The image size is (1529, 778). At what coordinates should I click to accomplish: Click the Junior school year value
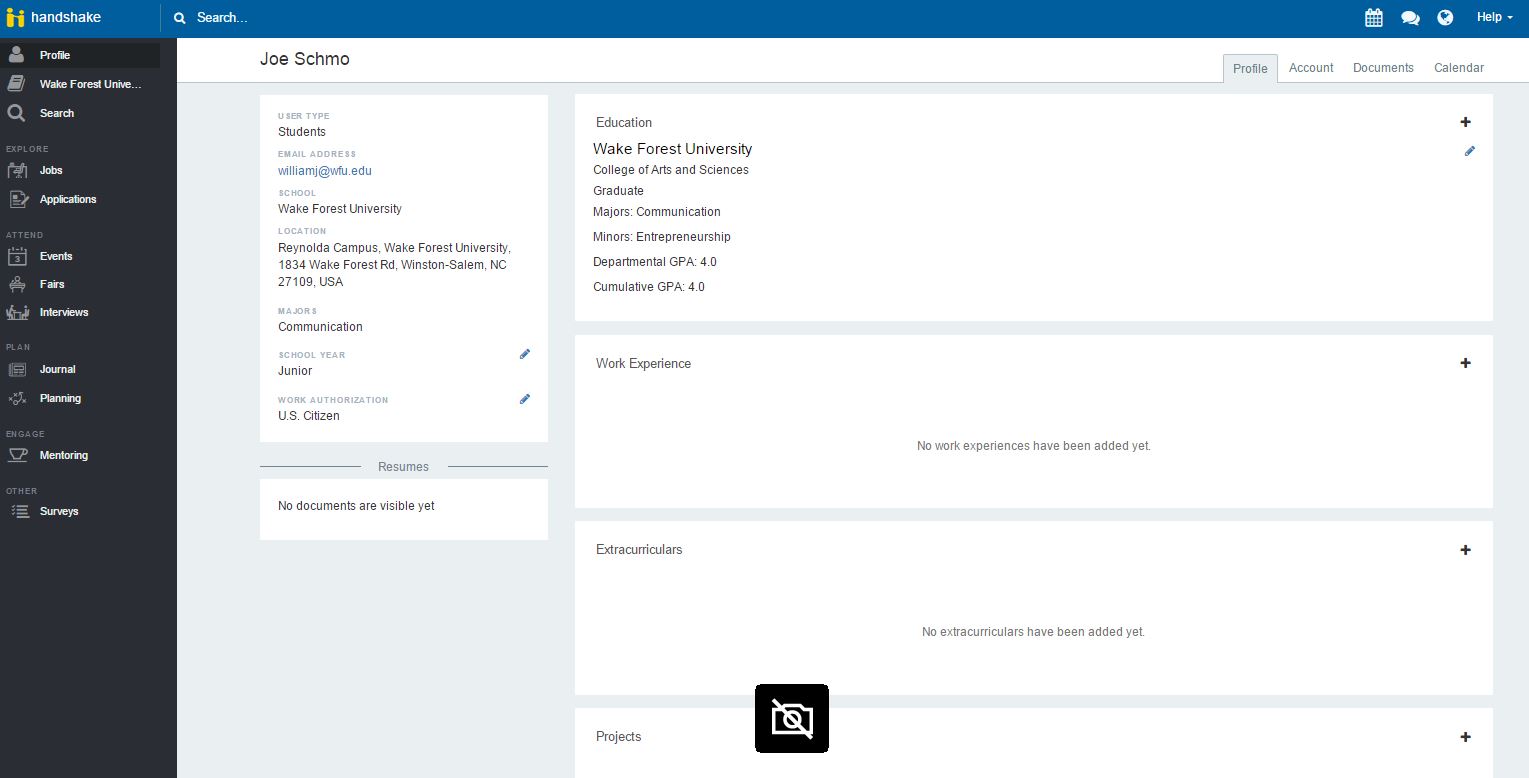[295, 371]
